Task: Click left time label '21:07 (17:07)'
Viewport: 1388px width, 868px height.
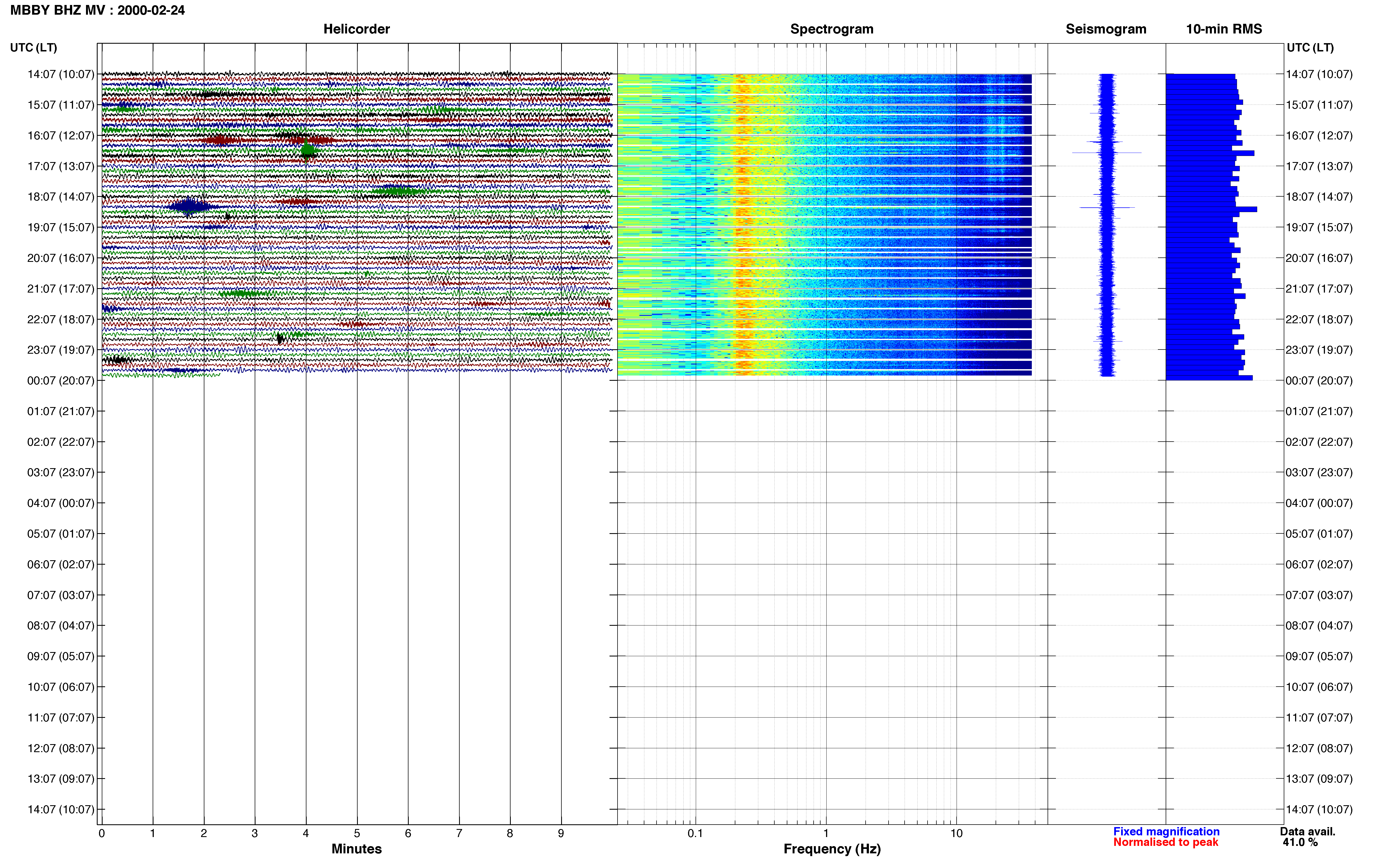Action: (x=61, y=289)
